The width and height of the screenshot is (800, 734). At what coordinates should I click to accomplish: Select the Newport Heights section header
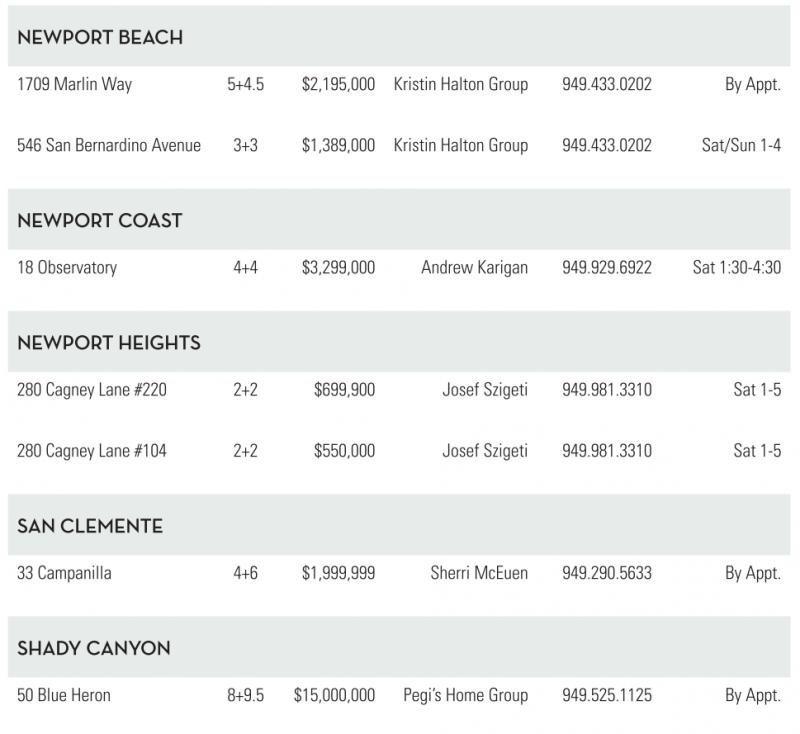point(109,343)
